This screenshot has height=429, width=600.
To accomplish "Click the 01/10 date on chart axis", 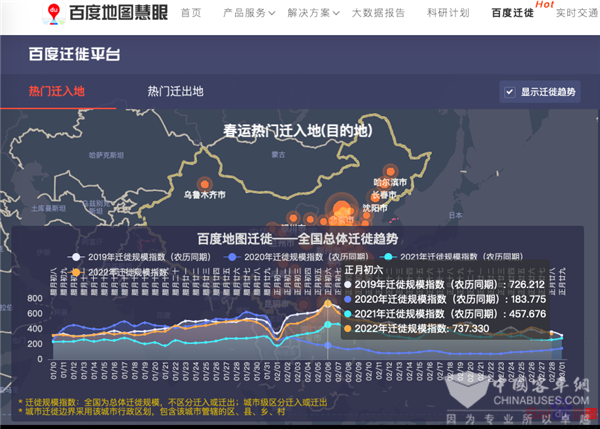I will [x=54, y=370].
